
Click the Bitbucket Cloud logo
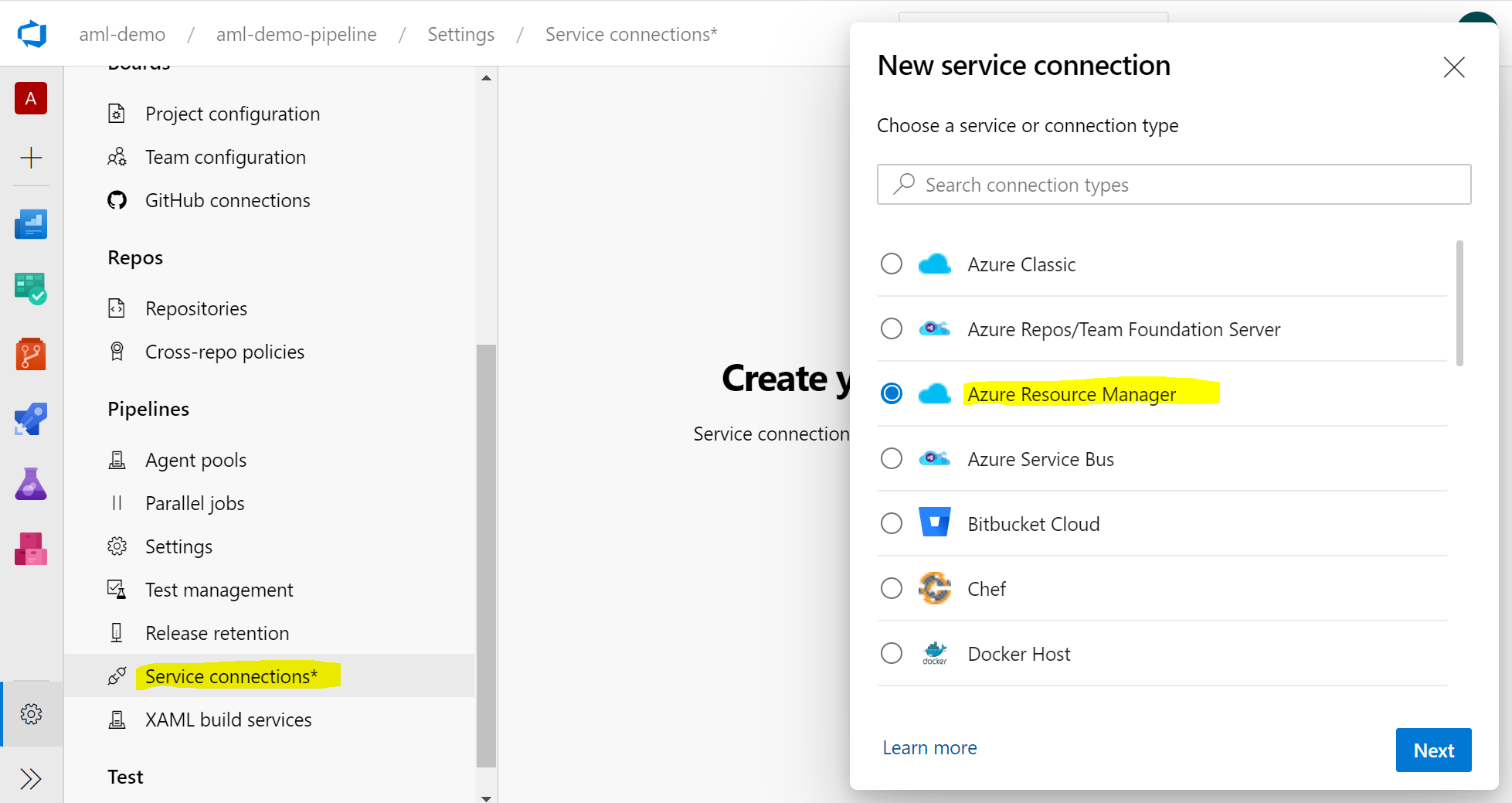pyautogui.click(x=935, y=522)
